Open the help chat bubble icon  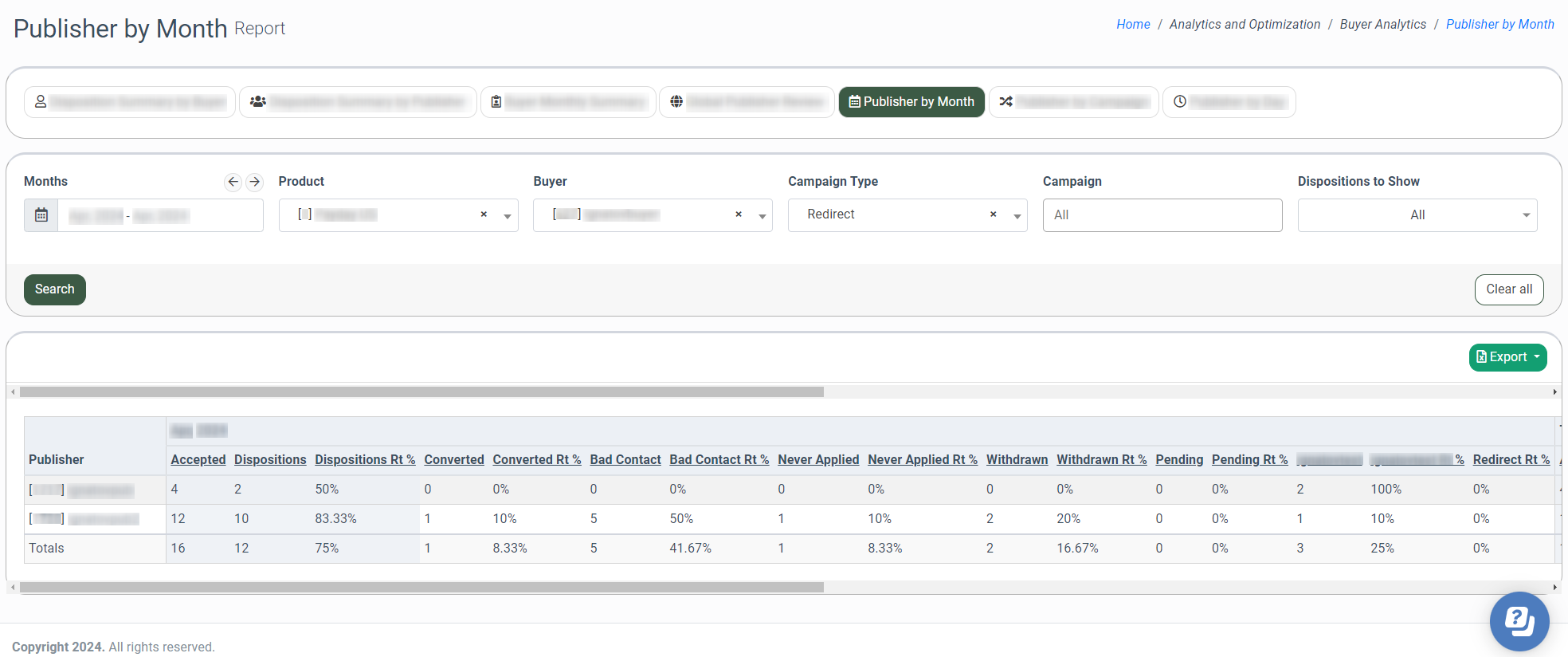point(1519,621)
